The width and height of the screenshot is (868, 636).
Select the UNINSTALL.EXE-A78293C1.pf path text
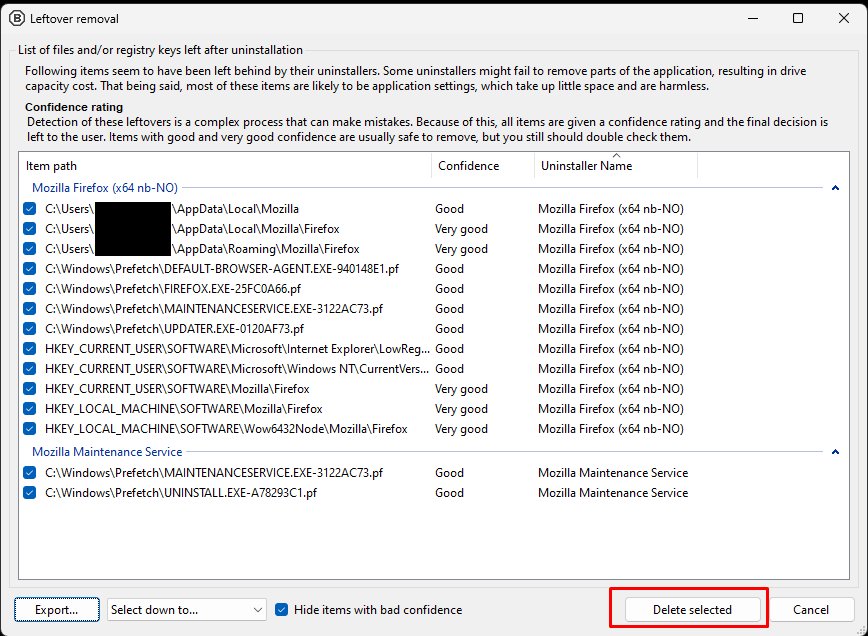click(181, 493)
